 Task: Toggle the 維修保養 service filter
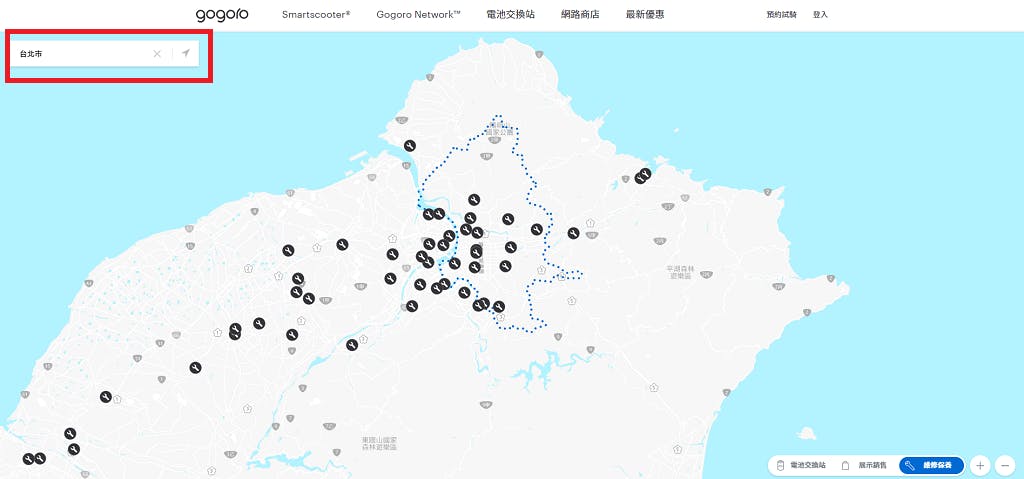tap(931, 465)
